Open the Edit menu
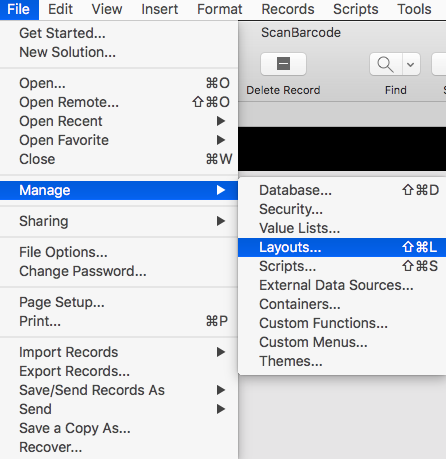Image resolution: width=446 pixels, height=459 pixels. (x=60, y=9)
